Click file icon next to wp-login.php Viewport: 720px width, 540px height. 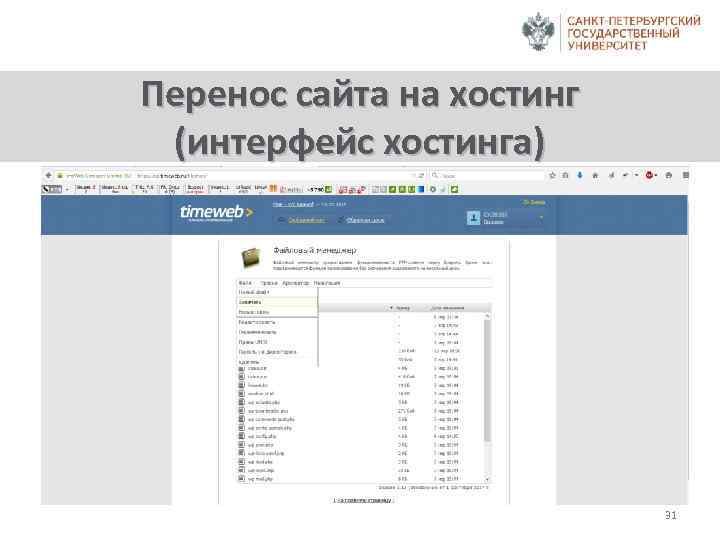click(x=242, y=470)
